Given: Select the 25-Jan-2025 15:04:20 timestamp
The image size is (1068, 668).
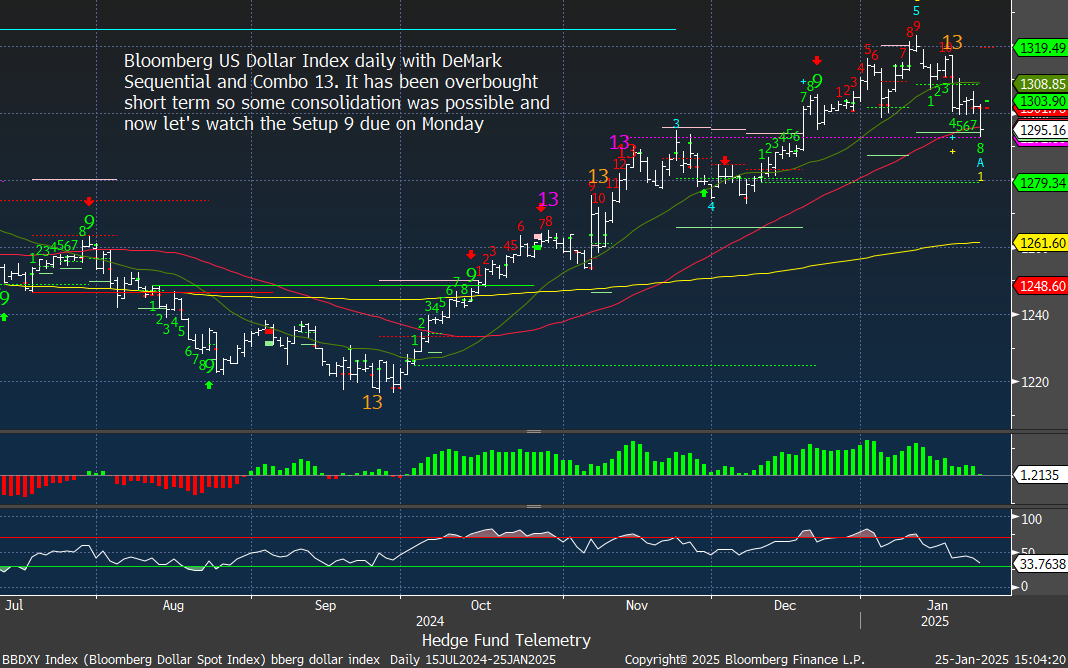Looking at the screenshot, I should click(x=1001, y=659).
